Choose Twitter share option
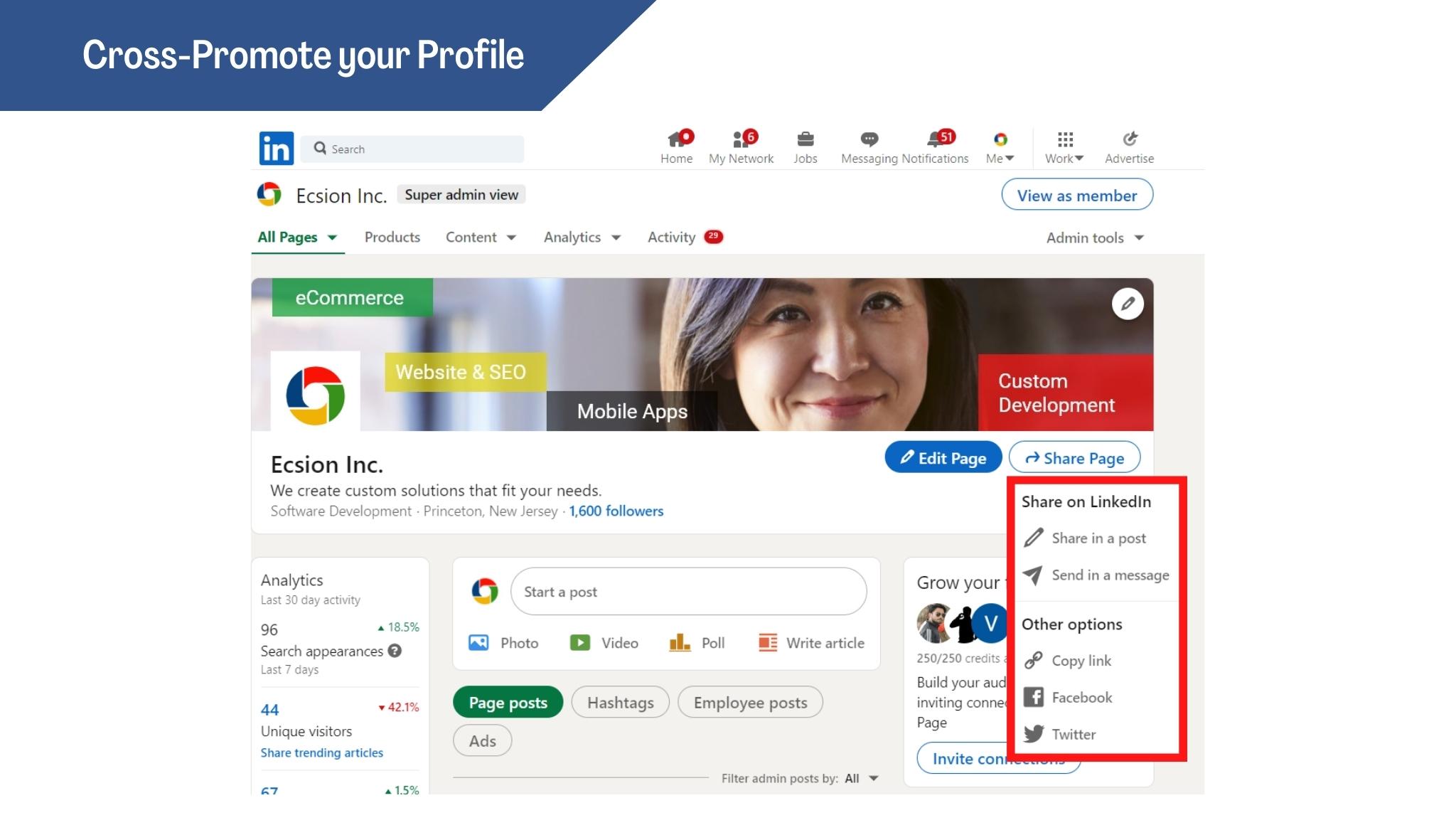 click(1059, 735)
